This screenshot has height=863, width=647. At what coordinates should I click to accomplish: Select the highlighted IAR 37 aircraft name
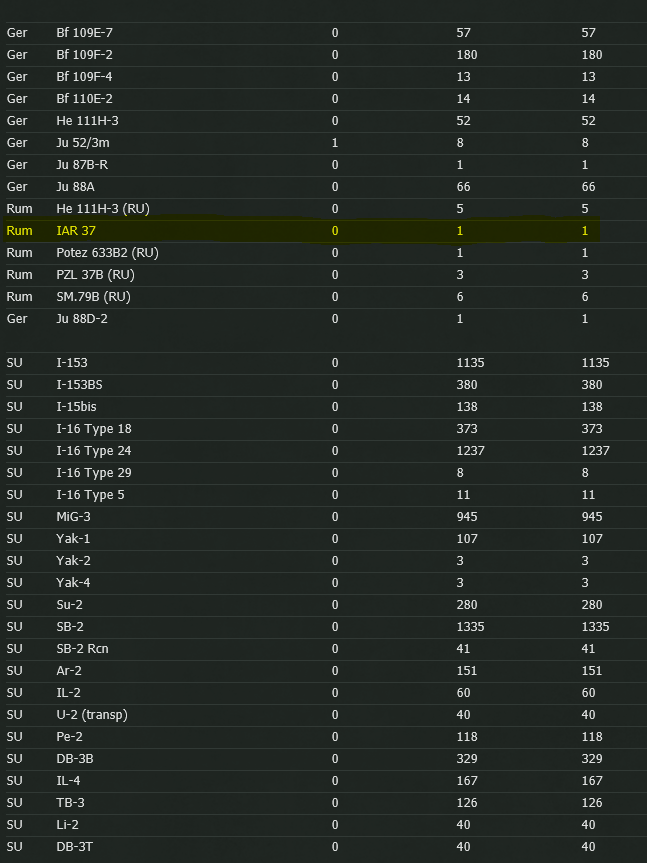click(x=76, y=231)
